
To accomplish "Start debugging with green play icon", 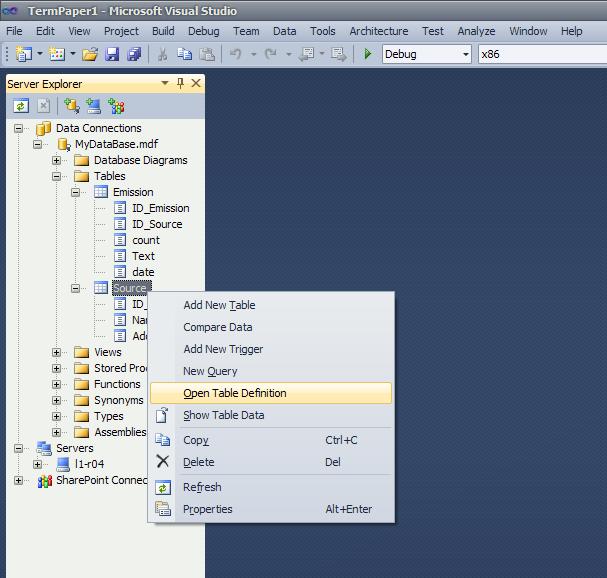I will (368, 54).
